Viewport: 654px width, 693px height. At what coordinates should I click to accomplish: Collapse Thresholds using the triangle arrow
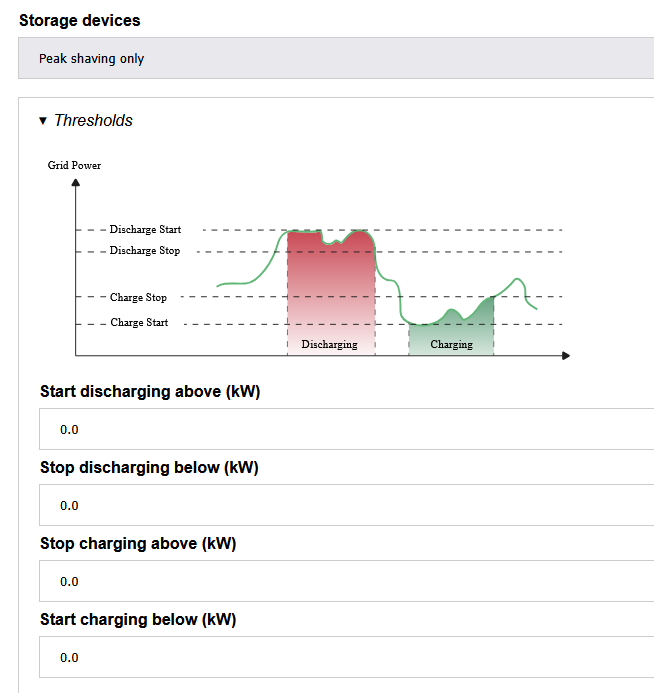43,121
